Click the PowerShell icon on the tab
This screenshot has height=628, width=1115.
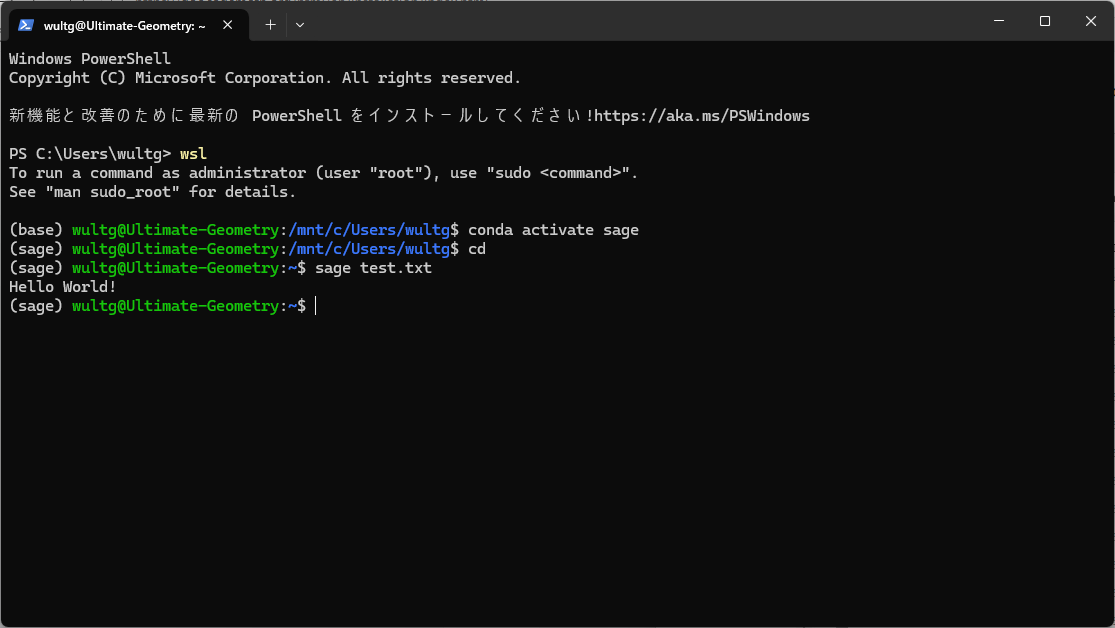[24, 25]
